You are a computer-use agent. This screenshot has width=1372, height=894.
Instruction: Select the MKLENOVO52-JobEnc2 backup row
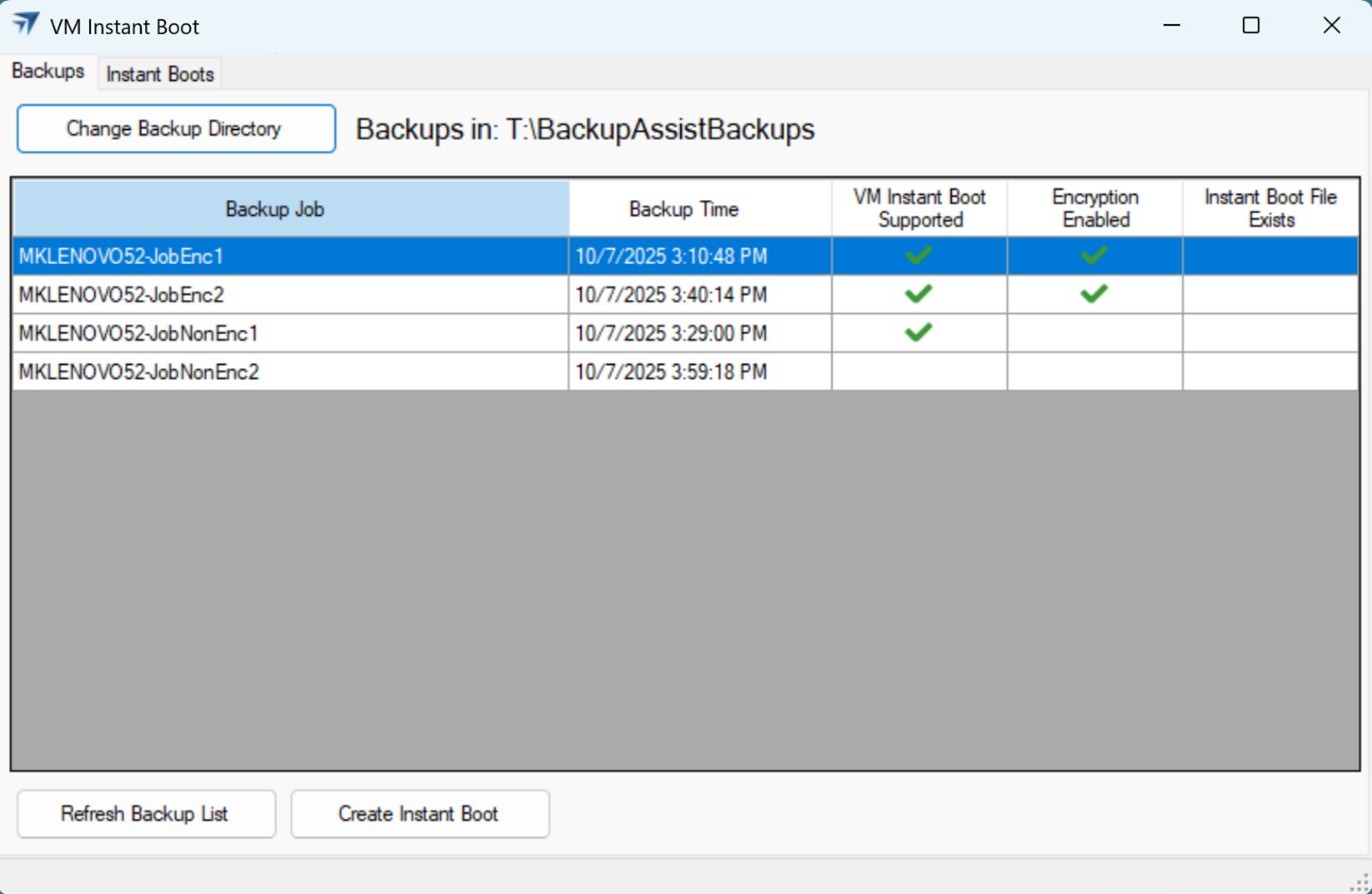(x=290, y=295)
